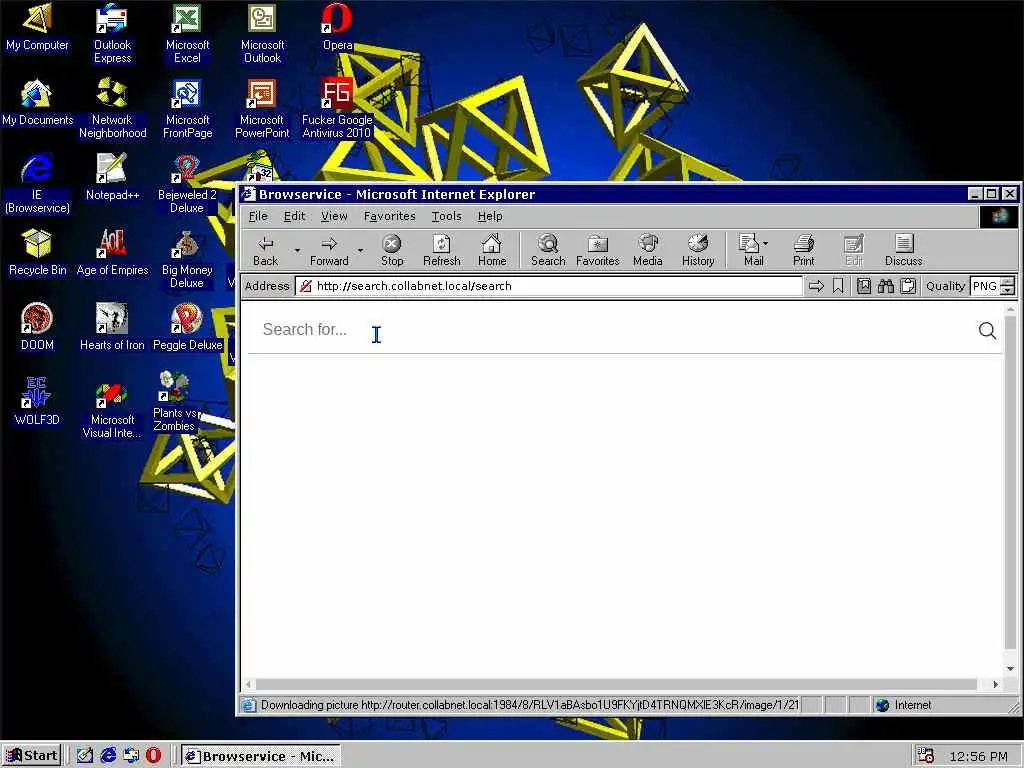The width and height of the screenshot is (1024, 768).
Task: Click the address bar URL field
Action: coord(549,286)
